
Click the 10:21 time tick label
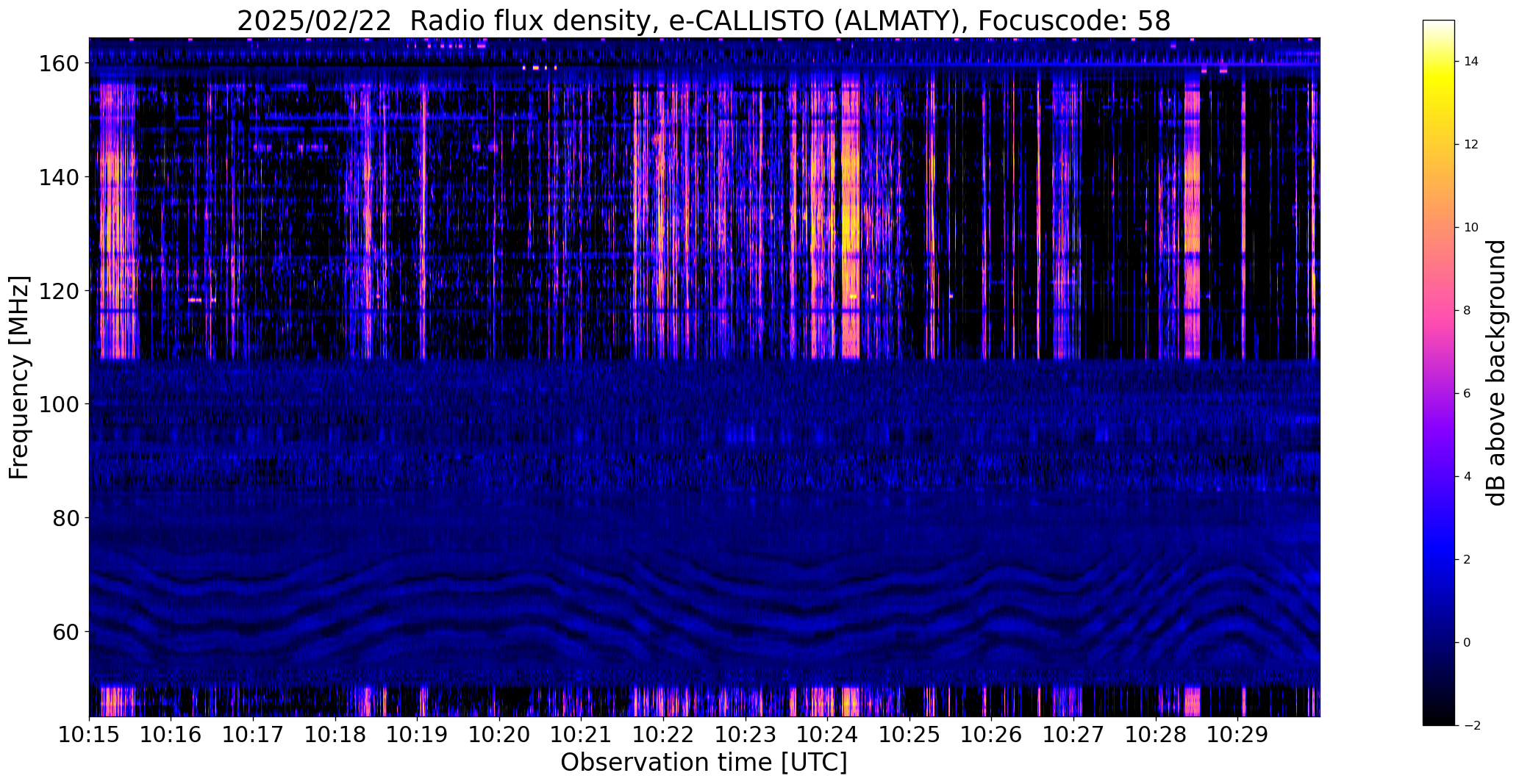tap(581, 733)
